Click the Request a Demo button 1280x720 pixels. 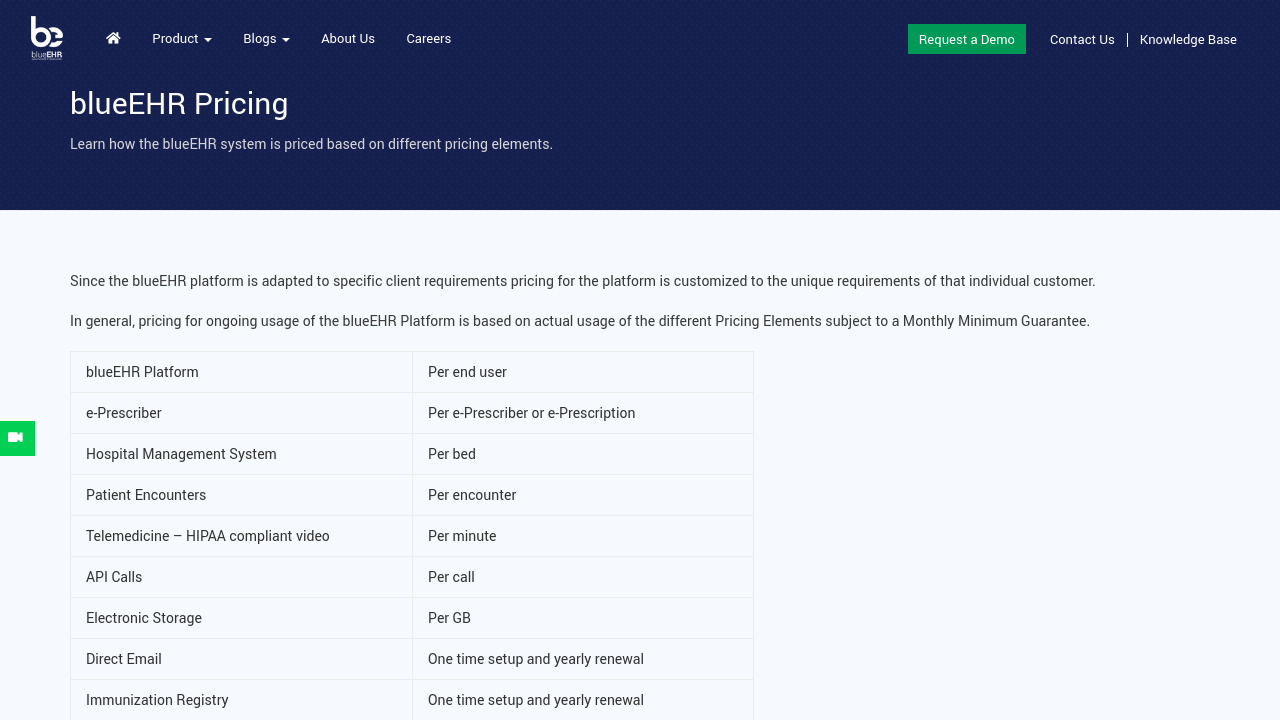point(966,39)
